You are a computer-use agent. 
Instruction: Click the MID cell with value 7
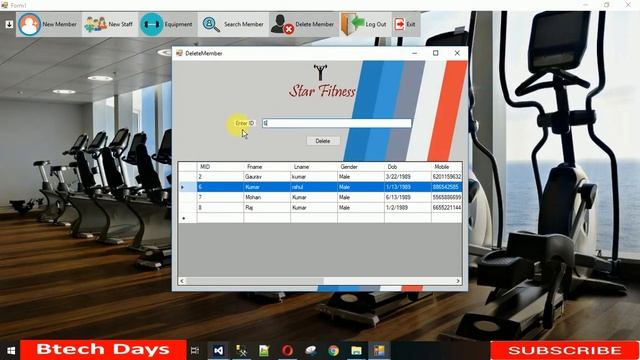click(x=220, y=197)
